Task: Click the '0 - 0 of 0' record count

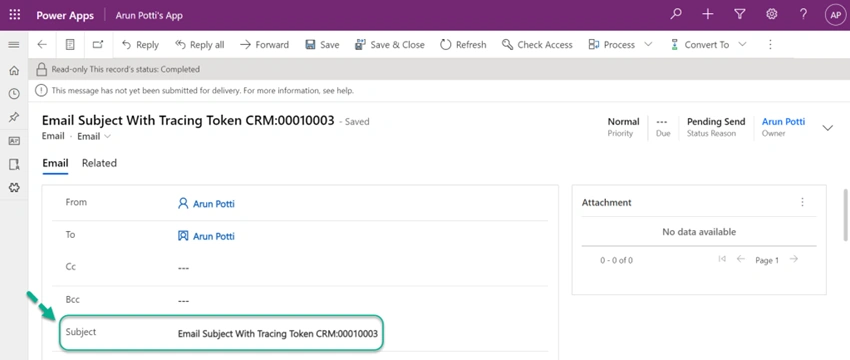Action: coord(616,260)
